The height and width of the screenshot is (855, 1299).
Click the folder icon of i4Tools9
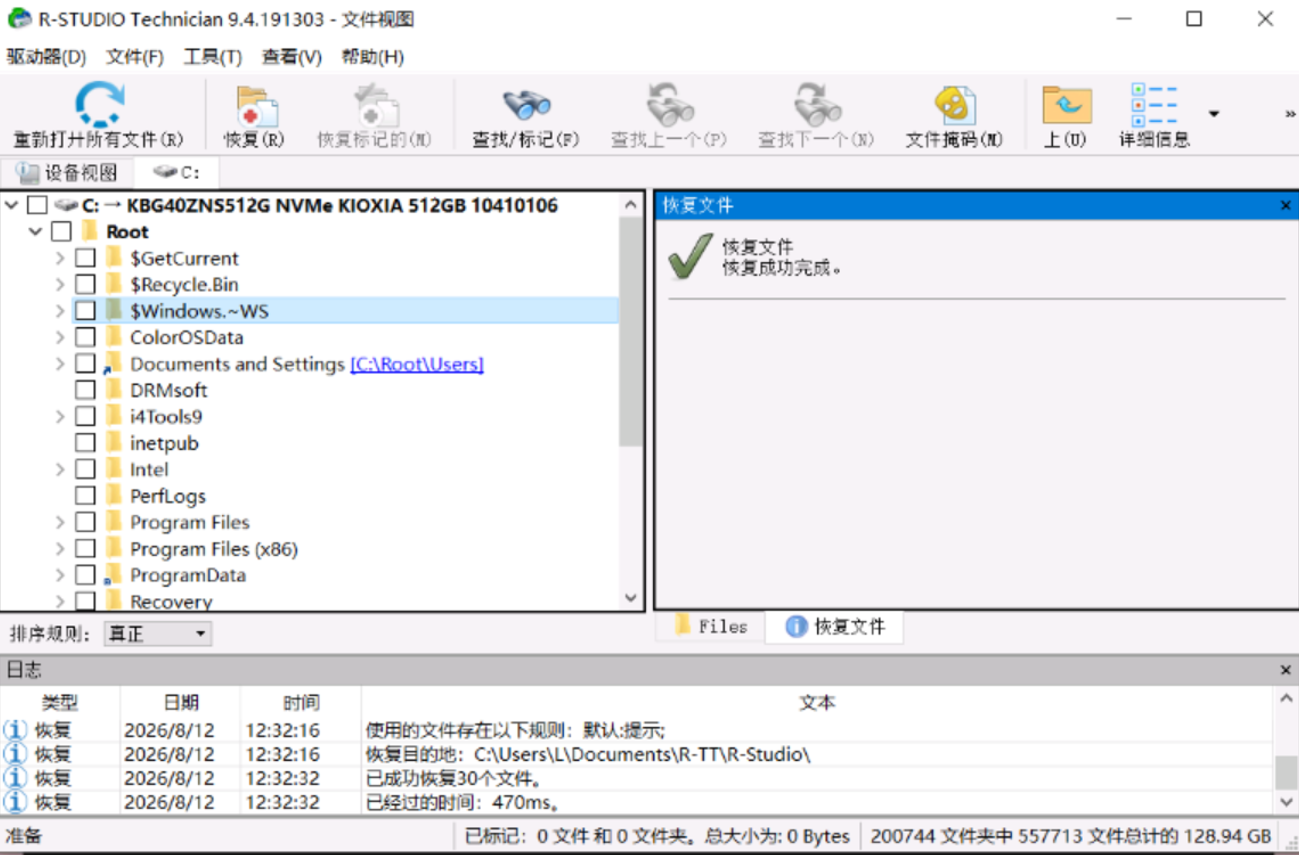[x=114, y=416]
